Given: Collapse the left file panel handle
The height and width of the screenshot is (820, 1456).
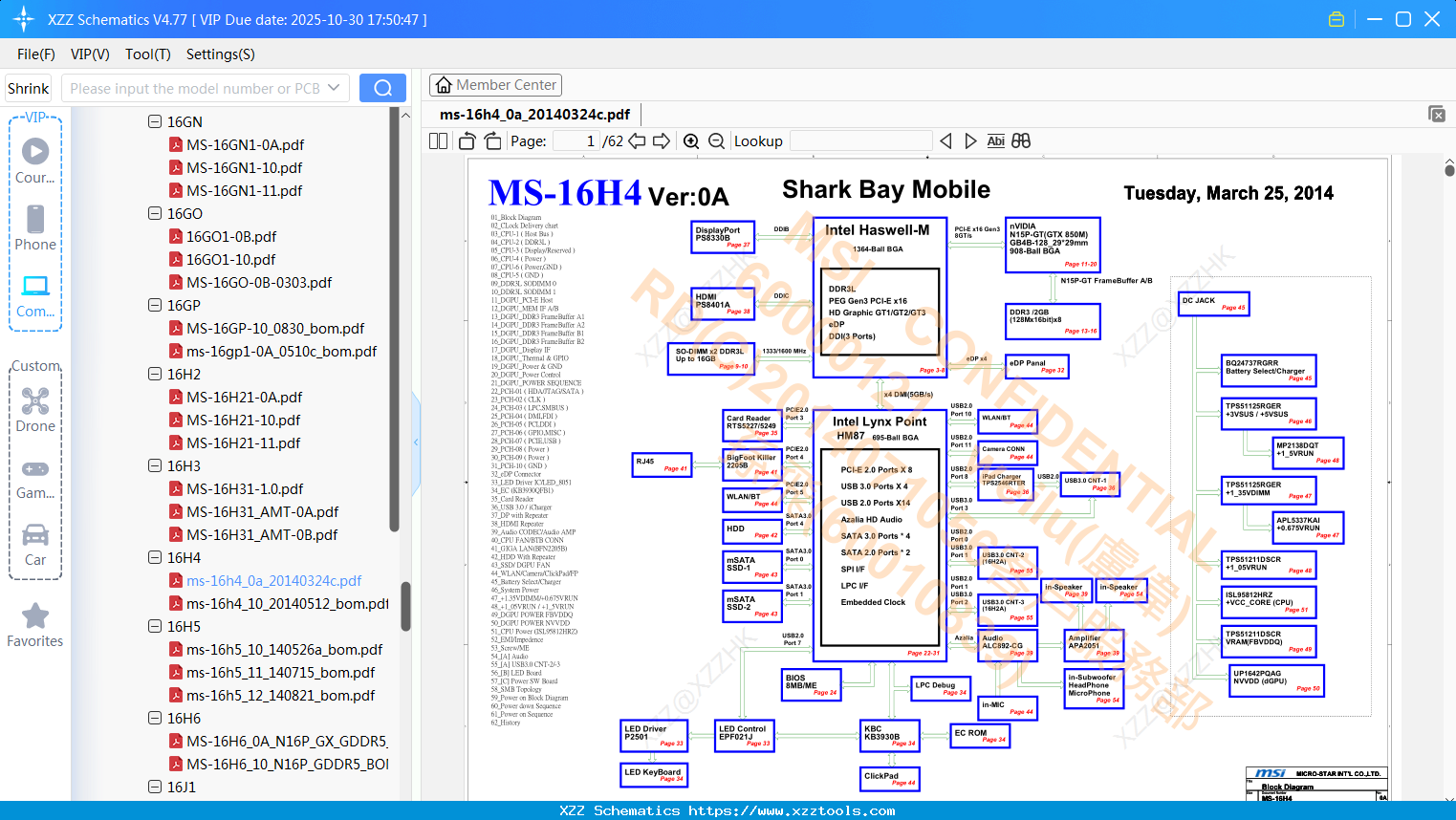Looking at the screenshot, I should [416, 442].
